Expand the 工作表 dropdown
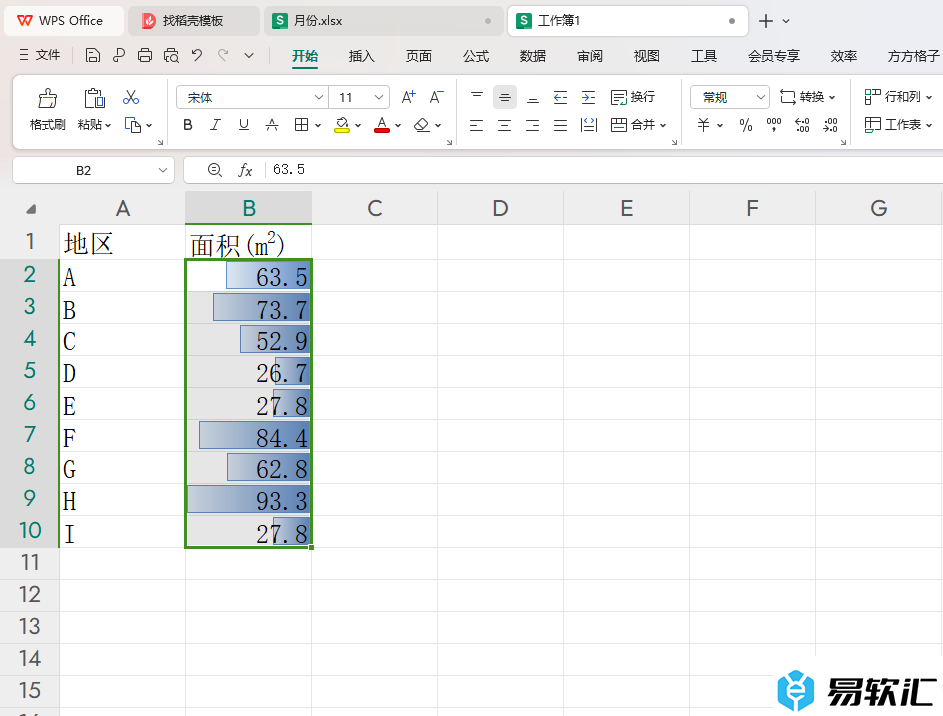The width and height of the screenshot is (943, 716). click(x=929, y=125)
